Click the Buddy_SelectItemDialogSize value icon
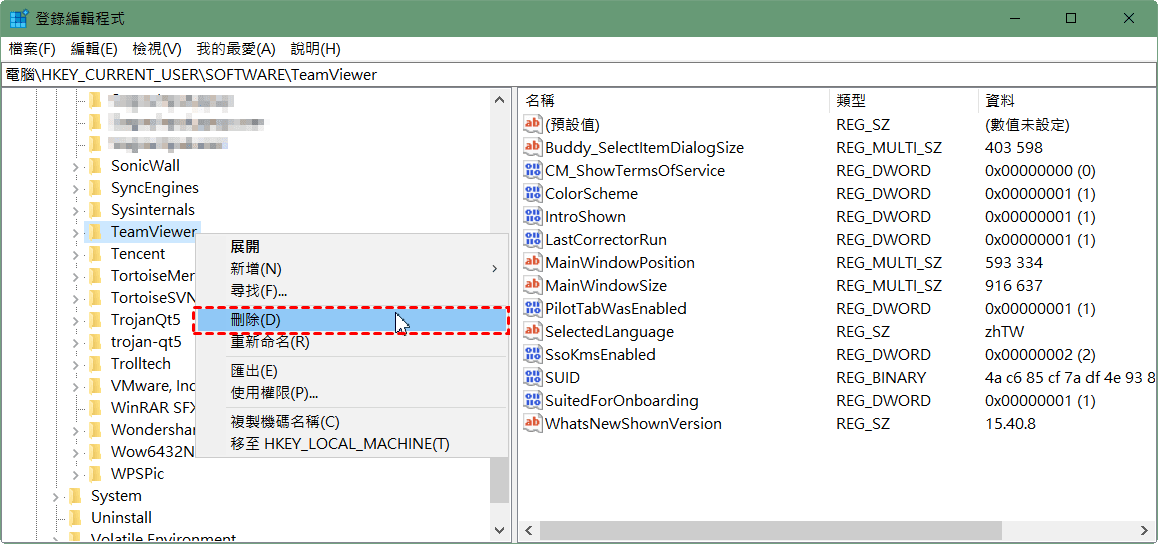Image resolution: width=1158 pixels, height=544 pixels. click(532, 148)
